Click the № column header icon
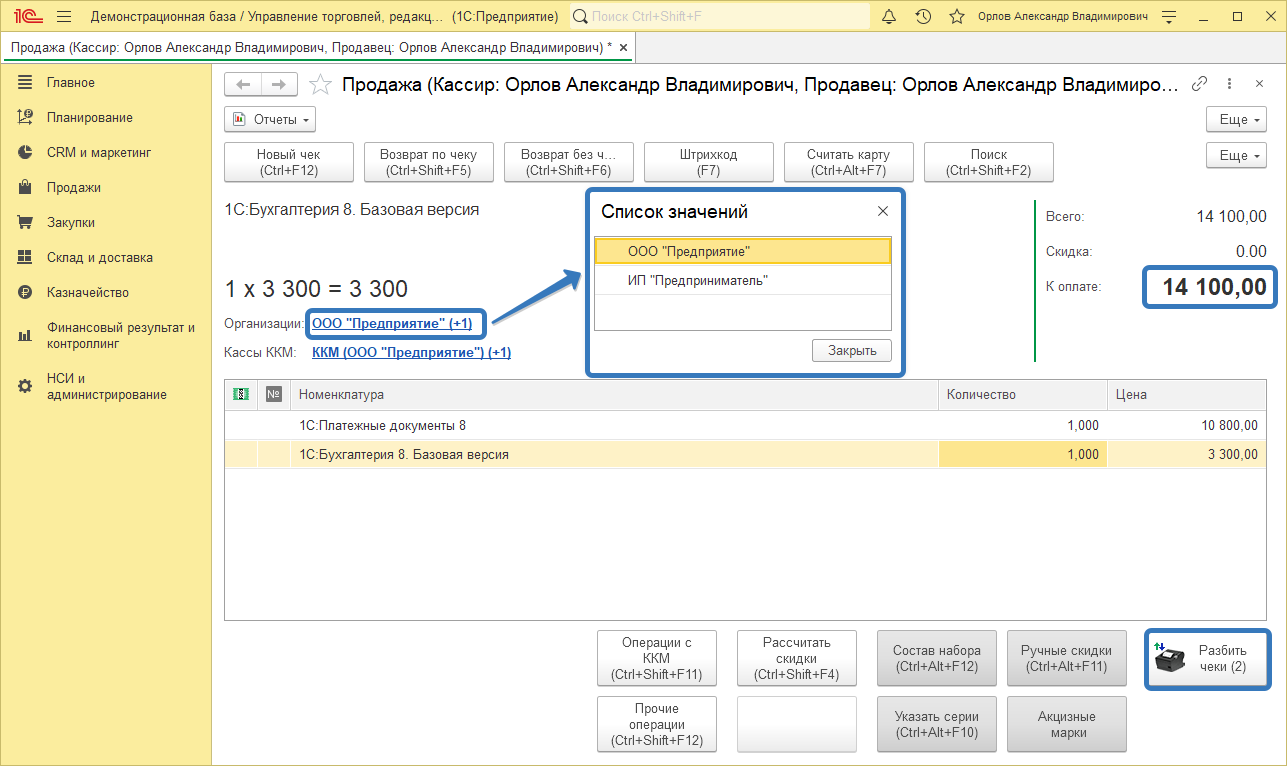Screen dimensions: 1287x766 274,394
